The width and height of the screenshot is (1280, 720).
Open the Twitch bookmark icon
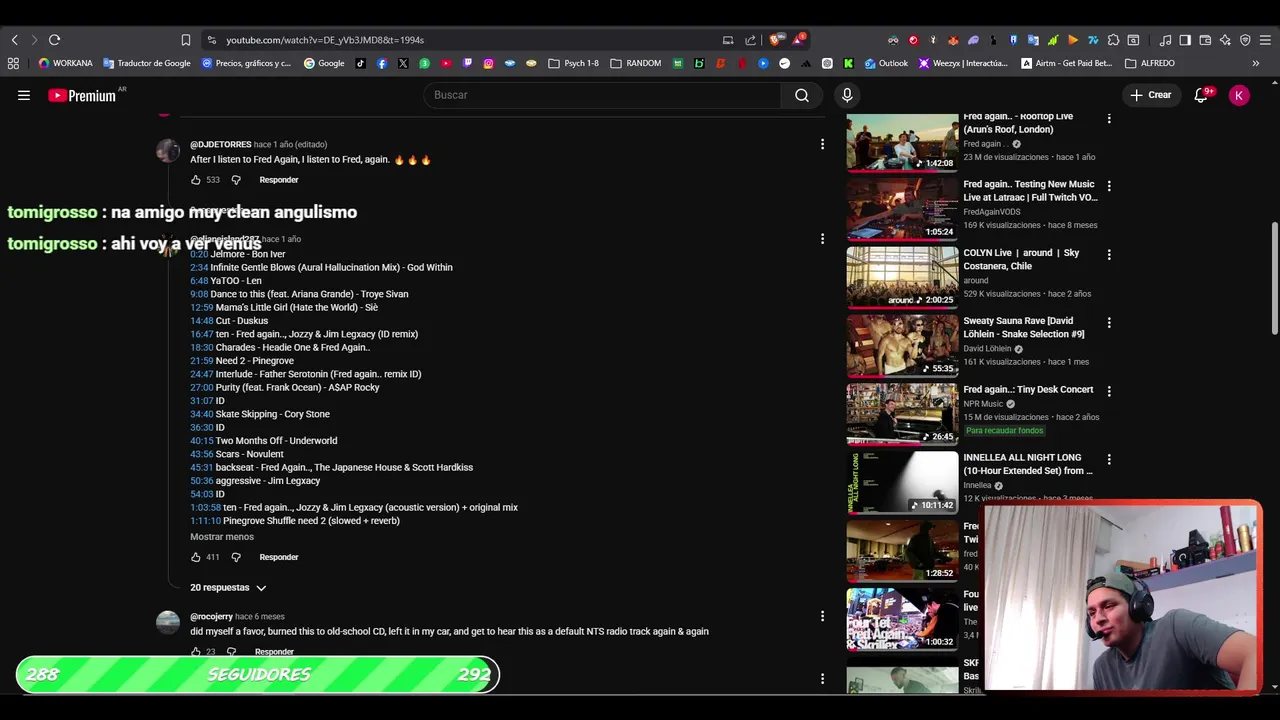pos(467,63)
